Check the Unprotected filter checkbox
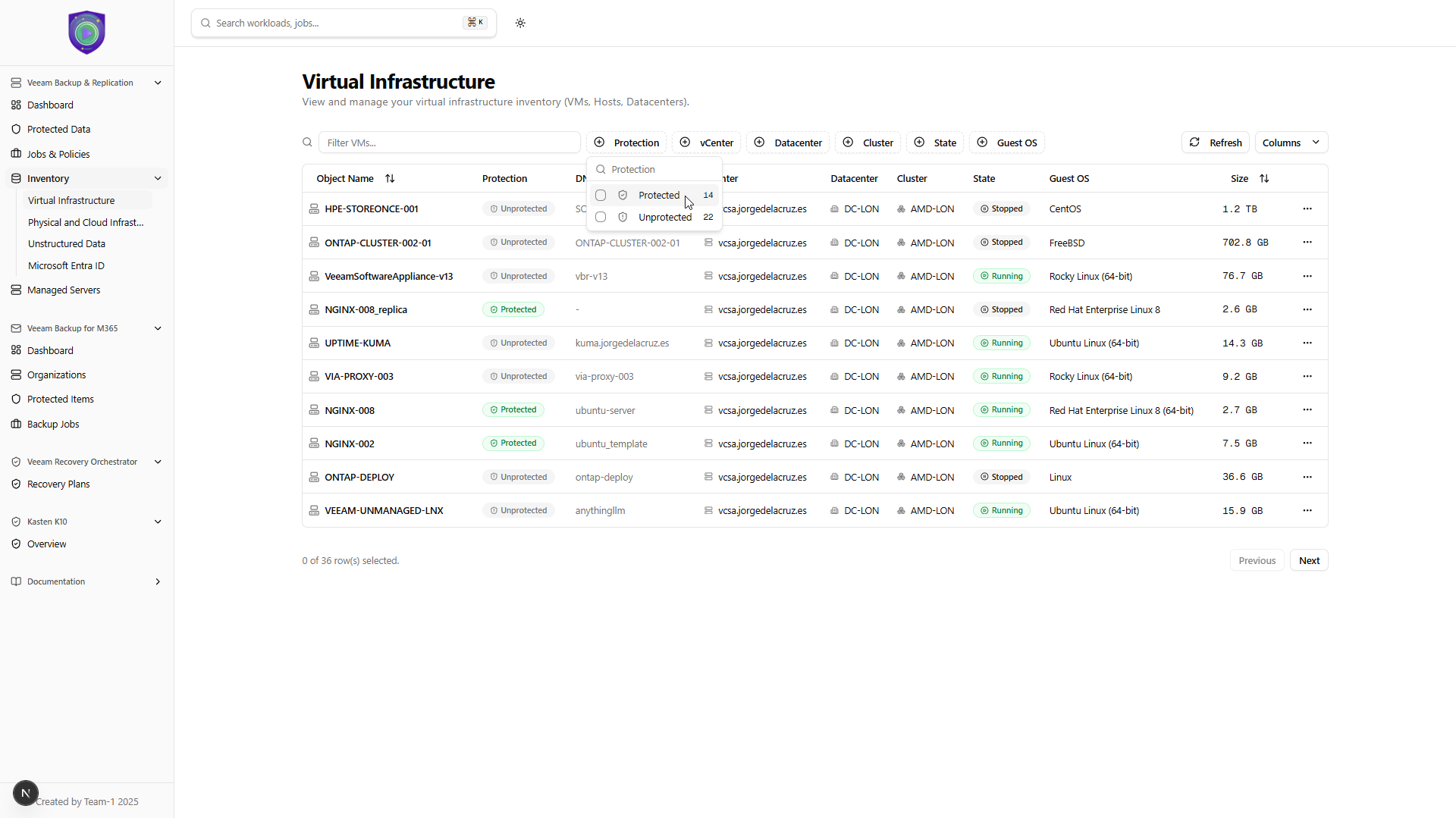The image size is (1456, 818). coord(601,218)
